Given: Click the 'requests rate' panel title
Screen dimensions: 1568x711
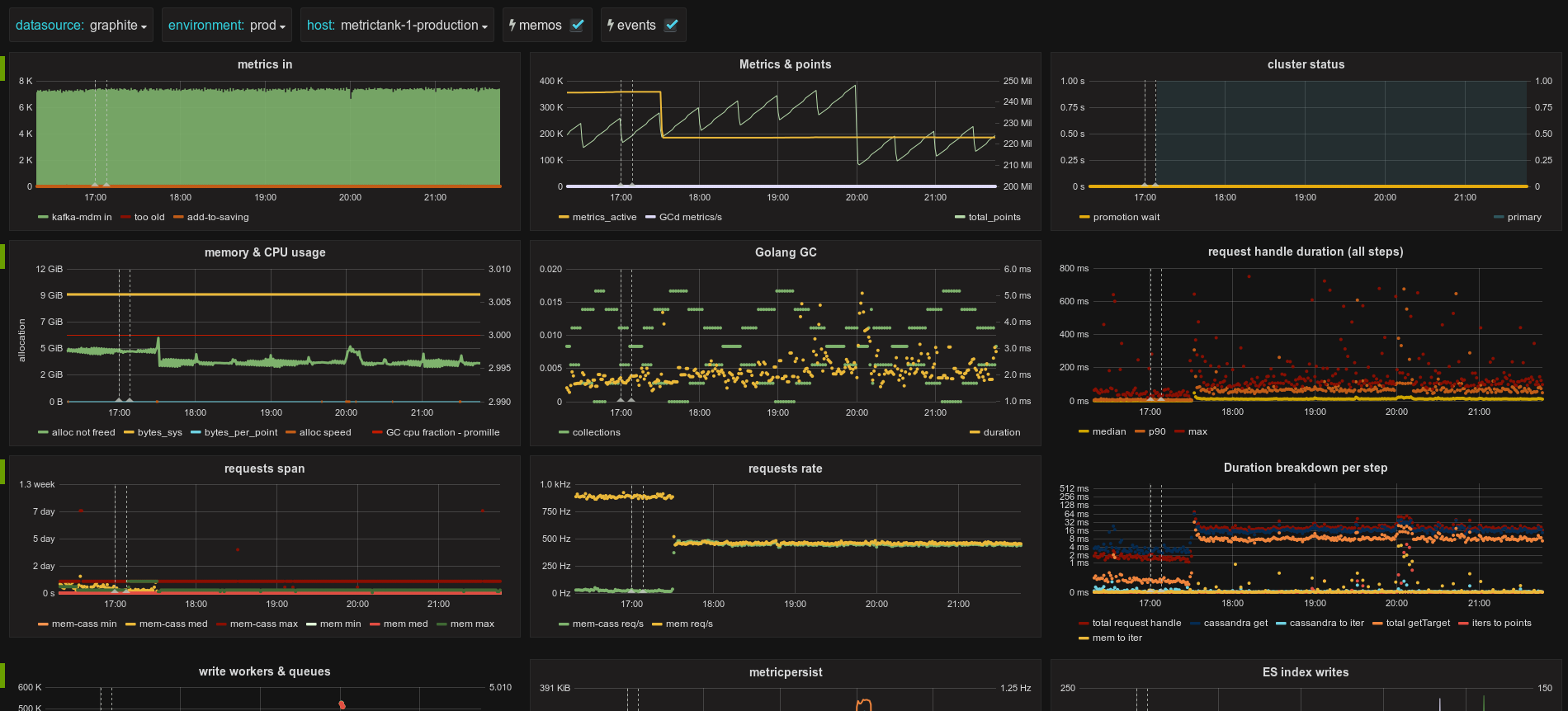Looking at the screenshot, I should pos(786,469).
